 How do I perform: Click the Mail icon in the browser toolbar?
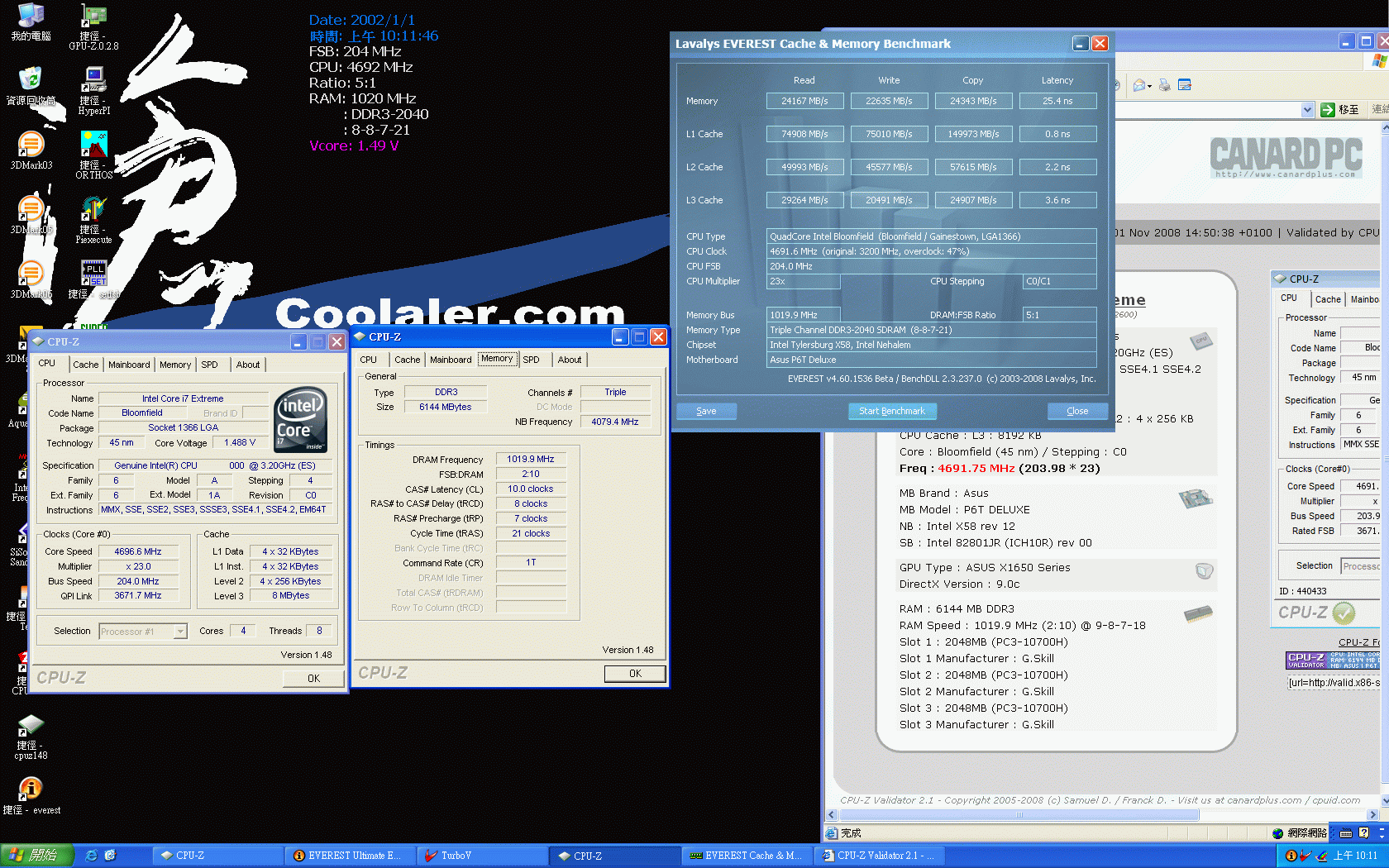[1140, 85]
